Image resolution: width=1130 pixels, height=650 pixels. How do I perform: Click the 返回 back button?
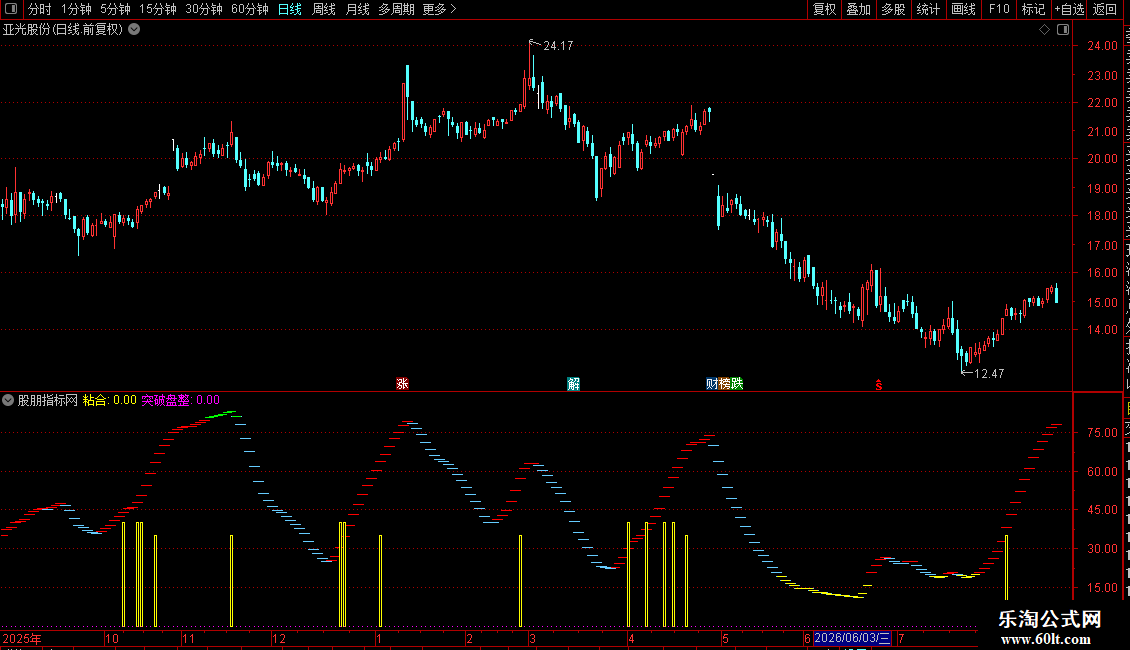tap(1105, 9)
